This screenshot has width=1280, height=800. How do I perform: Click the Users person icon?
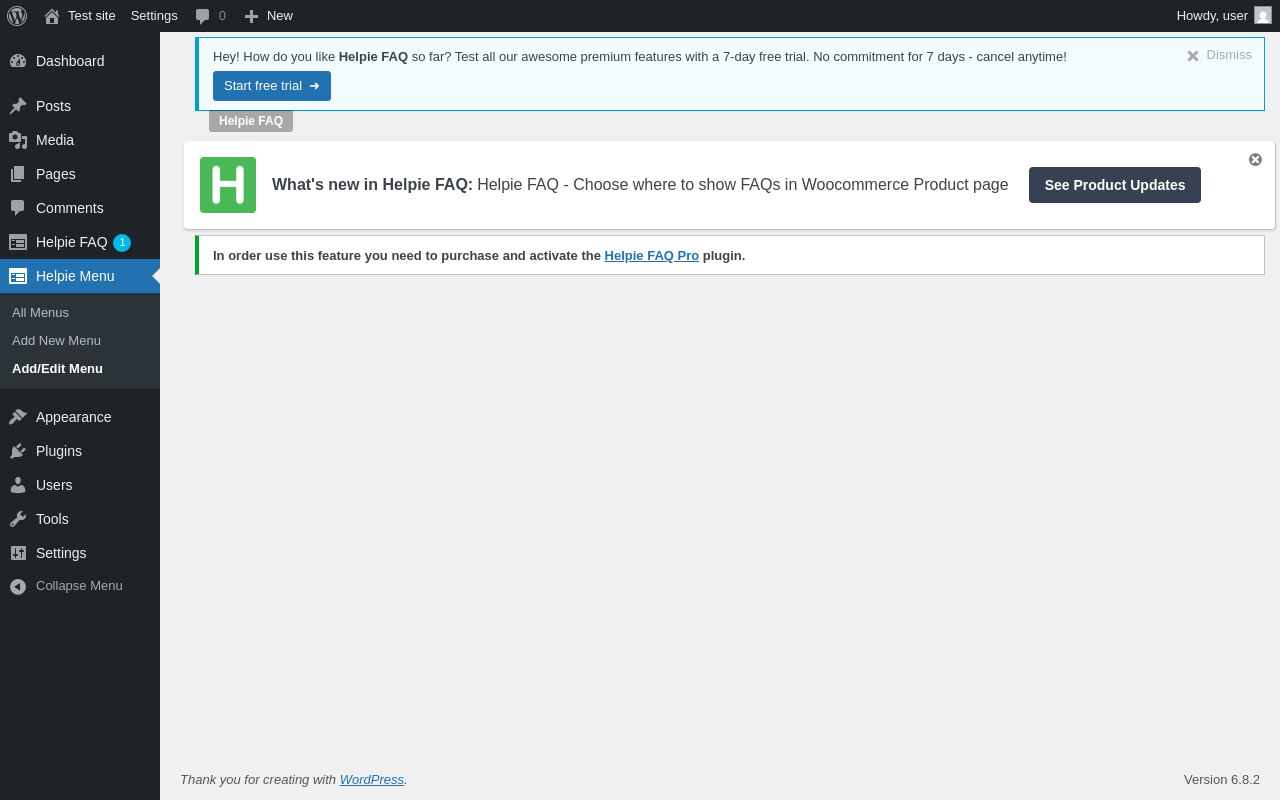point(18,485)
